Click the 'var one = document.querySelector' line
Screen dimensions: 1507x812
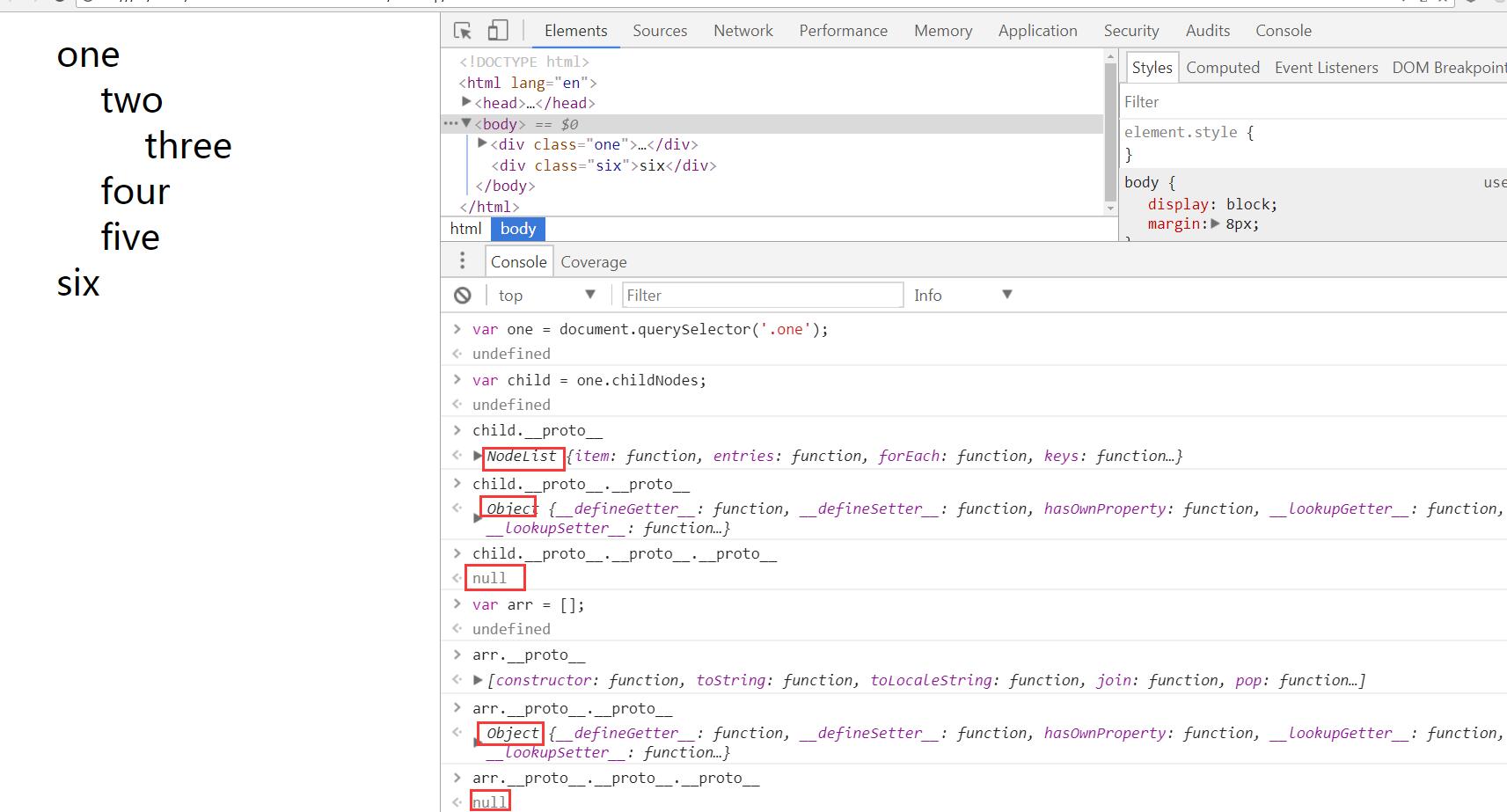click(x=650, y=329)
